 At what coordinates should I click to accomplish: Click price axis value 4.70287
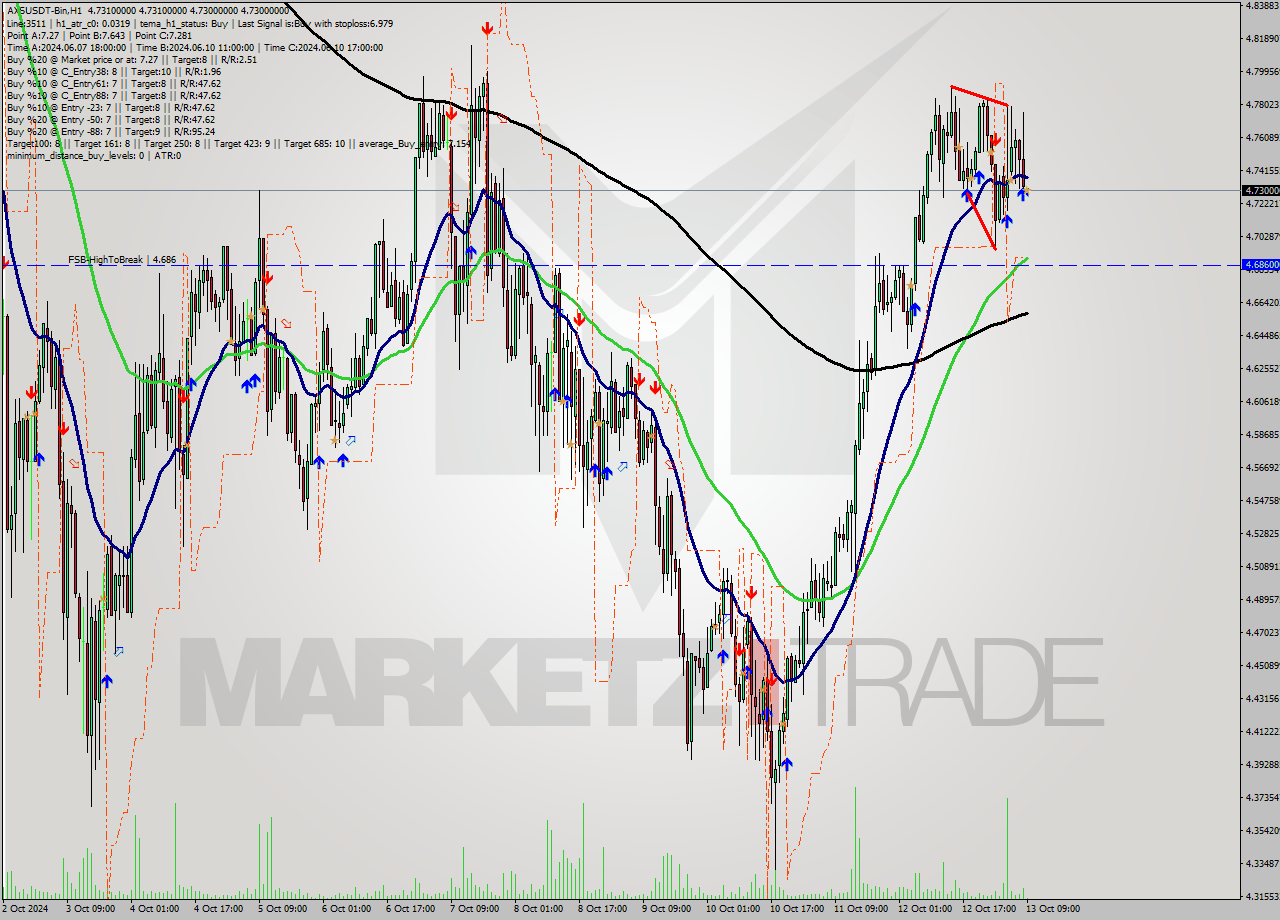coord(1262,236)
